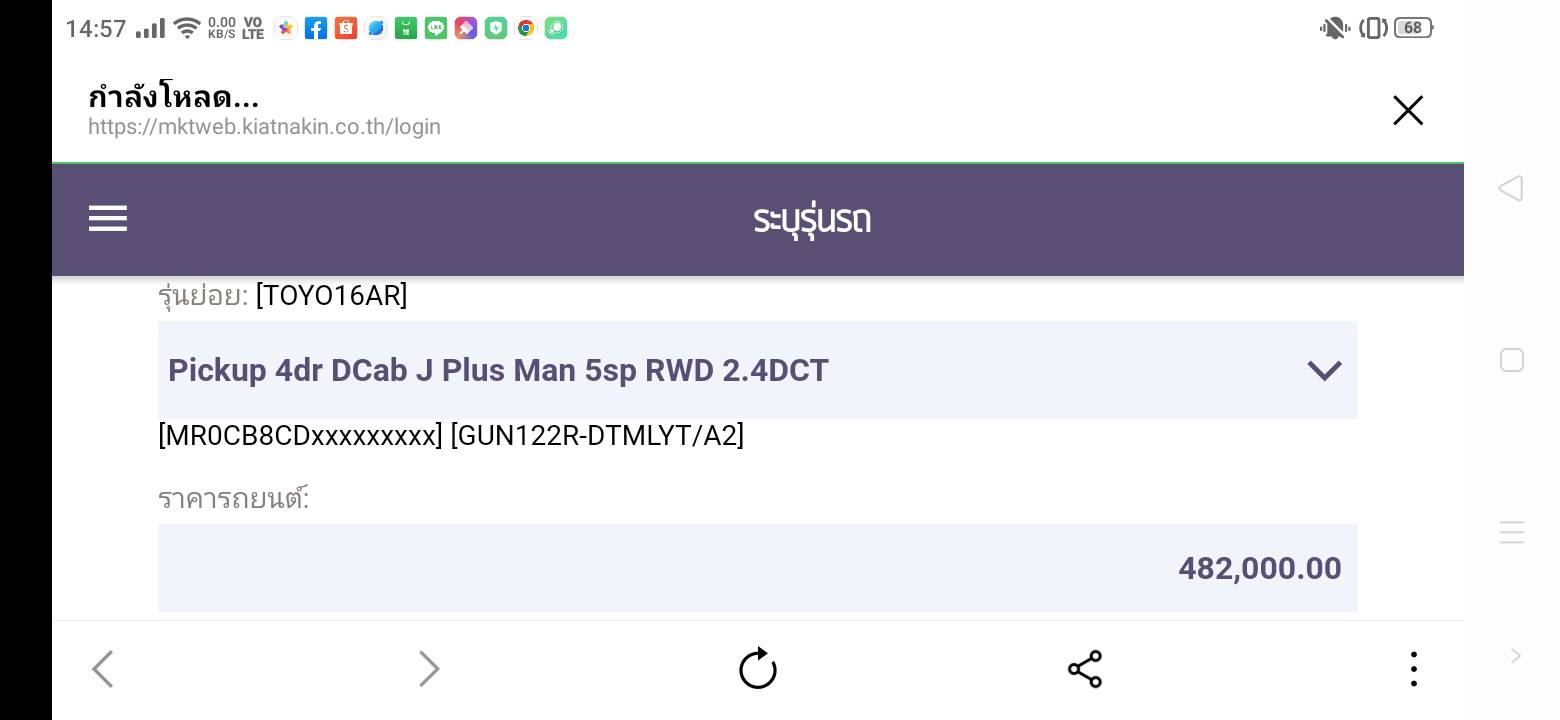Tap the share icon
The height and width of the screenshot is (720, 1560).
1084,668
